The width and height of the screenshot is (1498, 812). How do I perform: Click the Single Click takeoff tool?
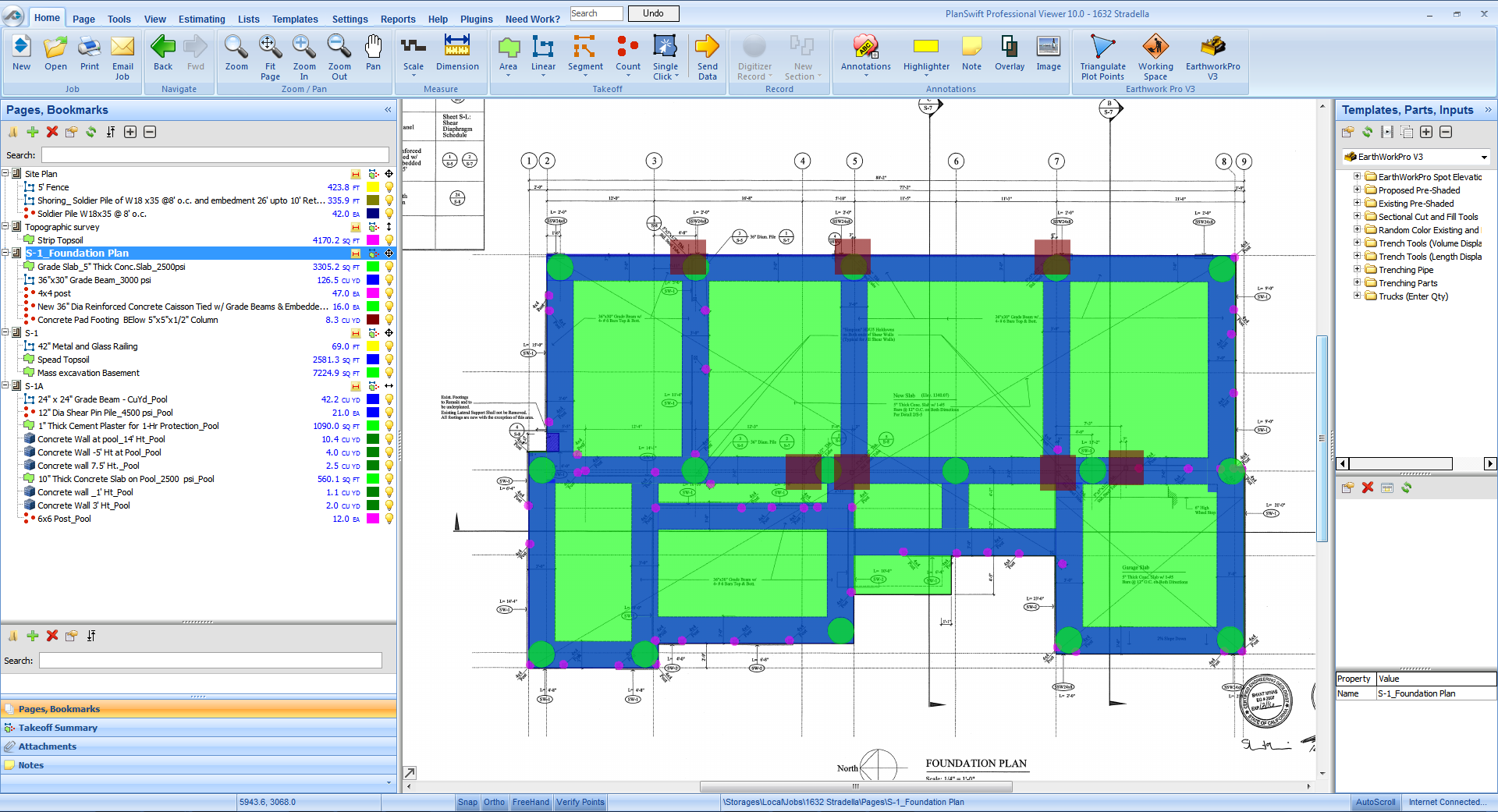click(666, 56)
